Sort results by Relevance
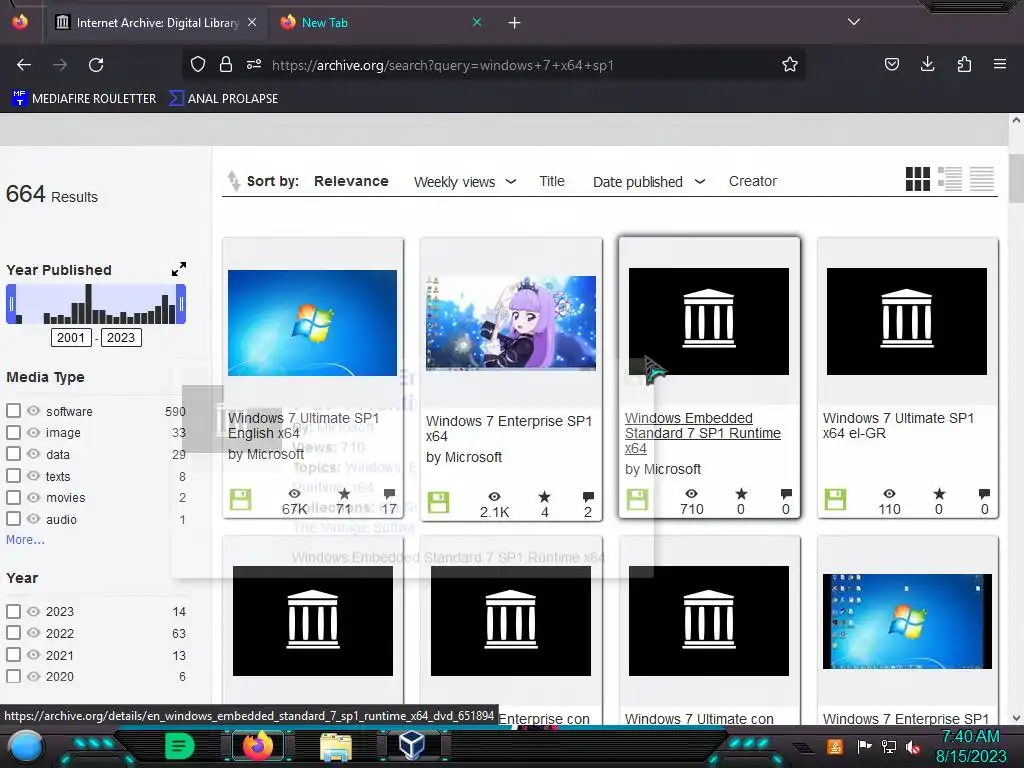 coord(351,181)
